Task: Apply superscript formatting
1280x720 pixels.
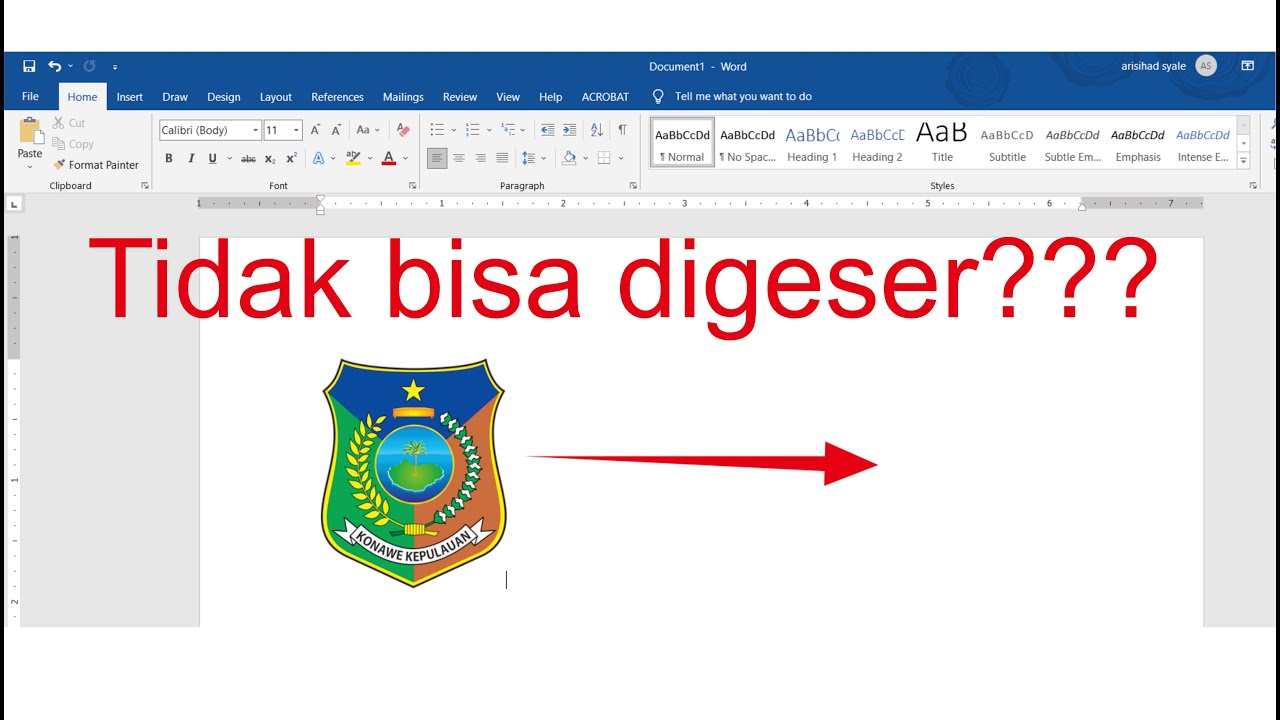Action: coord(291,158)
